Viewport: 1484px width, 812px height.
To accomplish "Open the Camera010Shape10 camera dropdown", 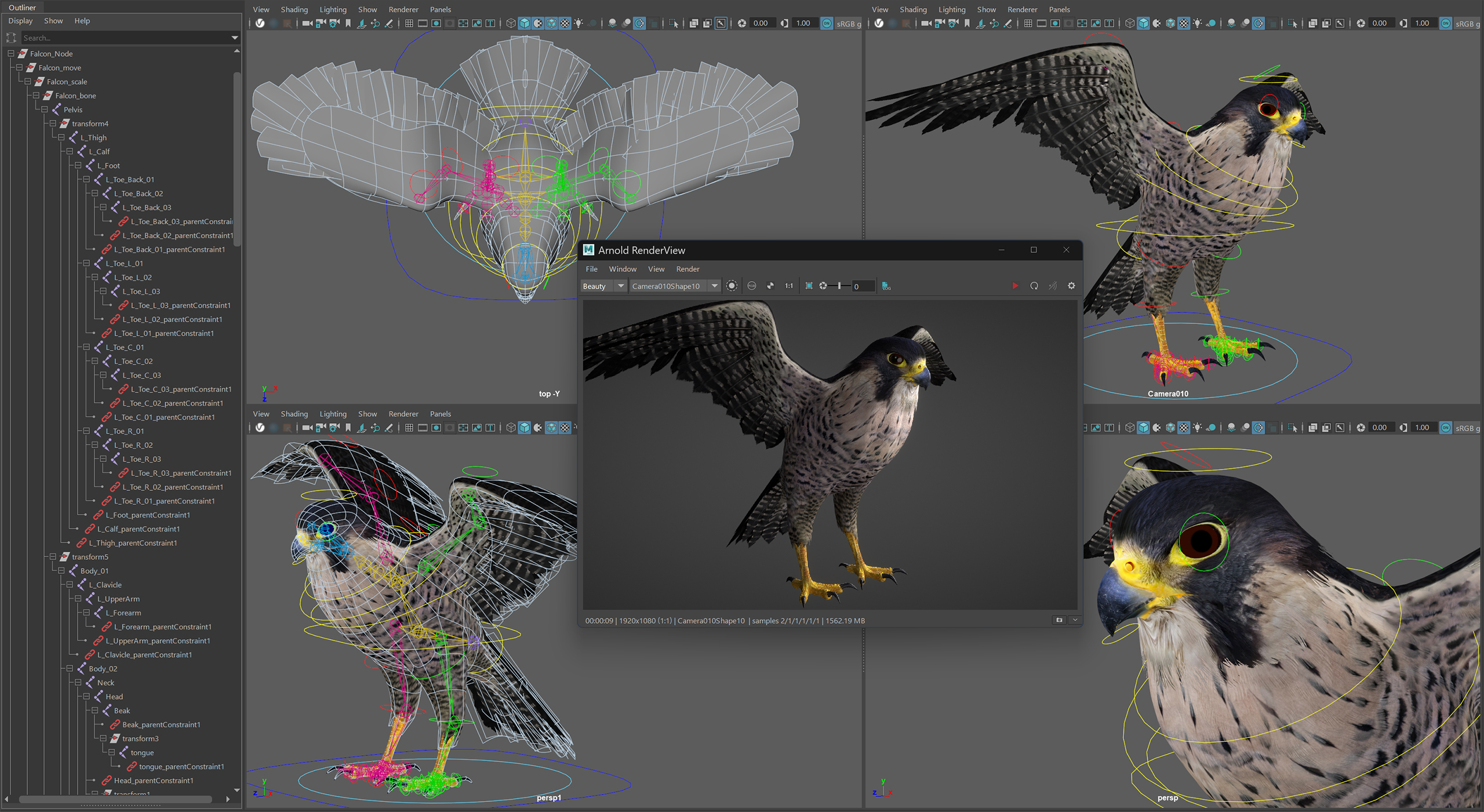I will click(675, 286).
